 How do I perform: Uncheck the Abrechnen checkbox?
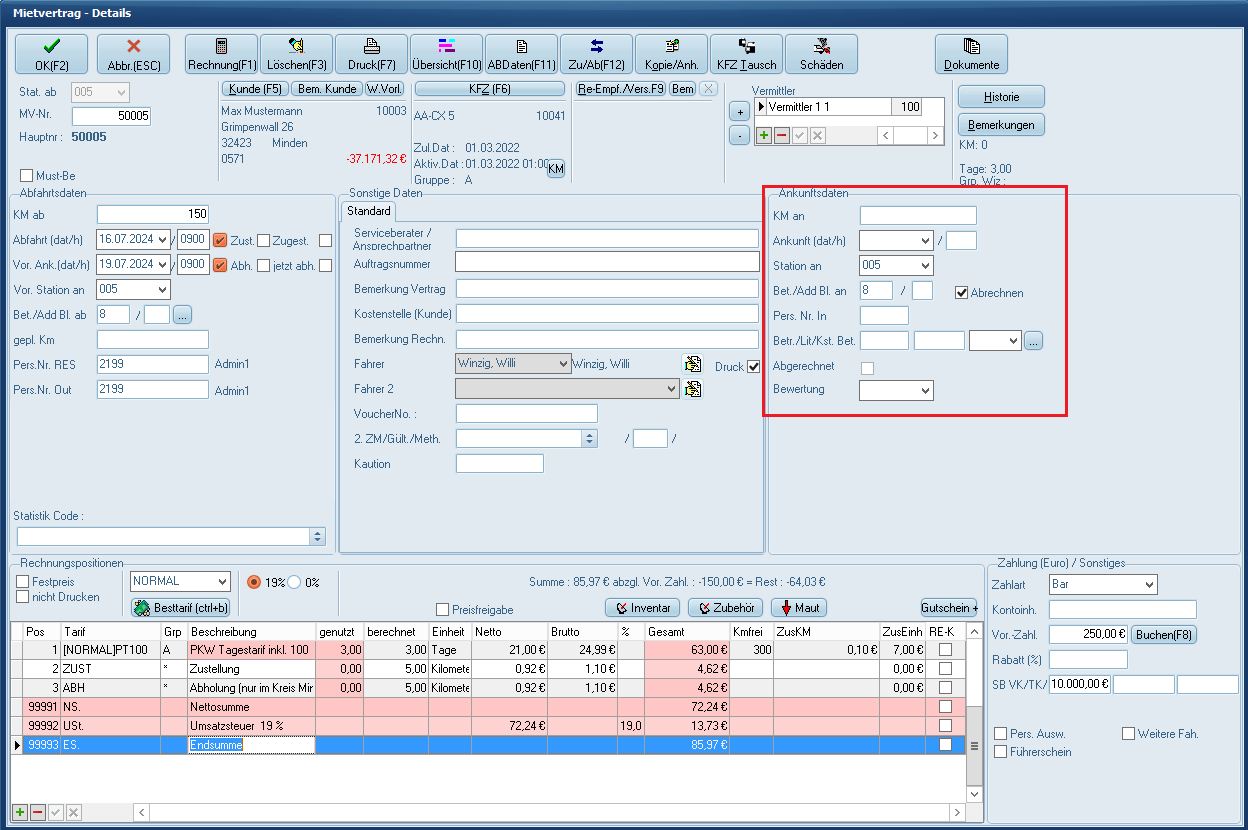(x=962, y=293)
